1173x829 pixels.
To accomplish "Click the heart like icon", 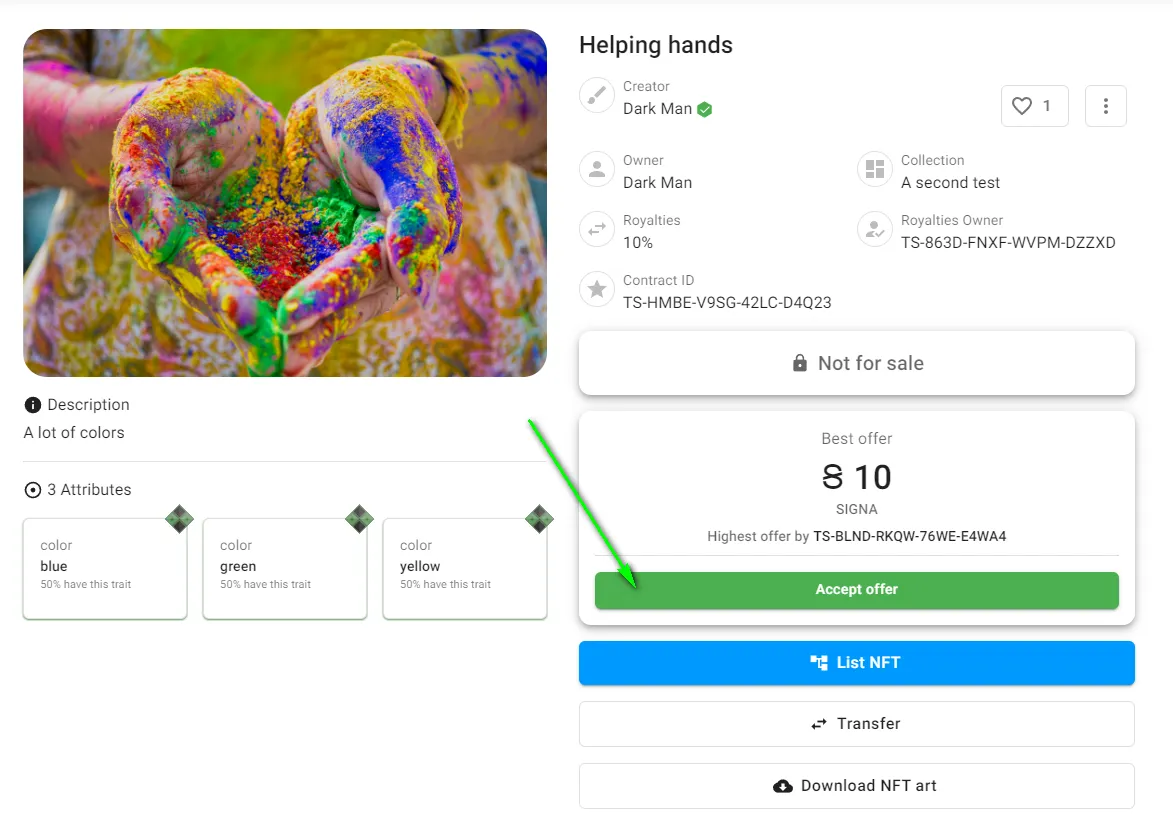I will point(1022,106).
